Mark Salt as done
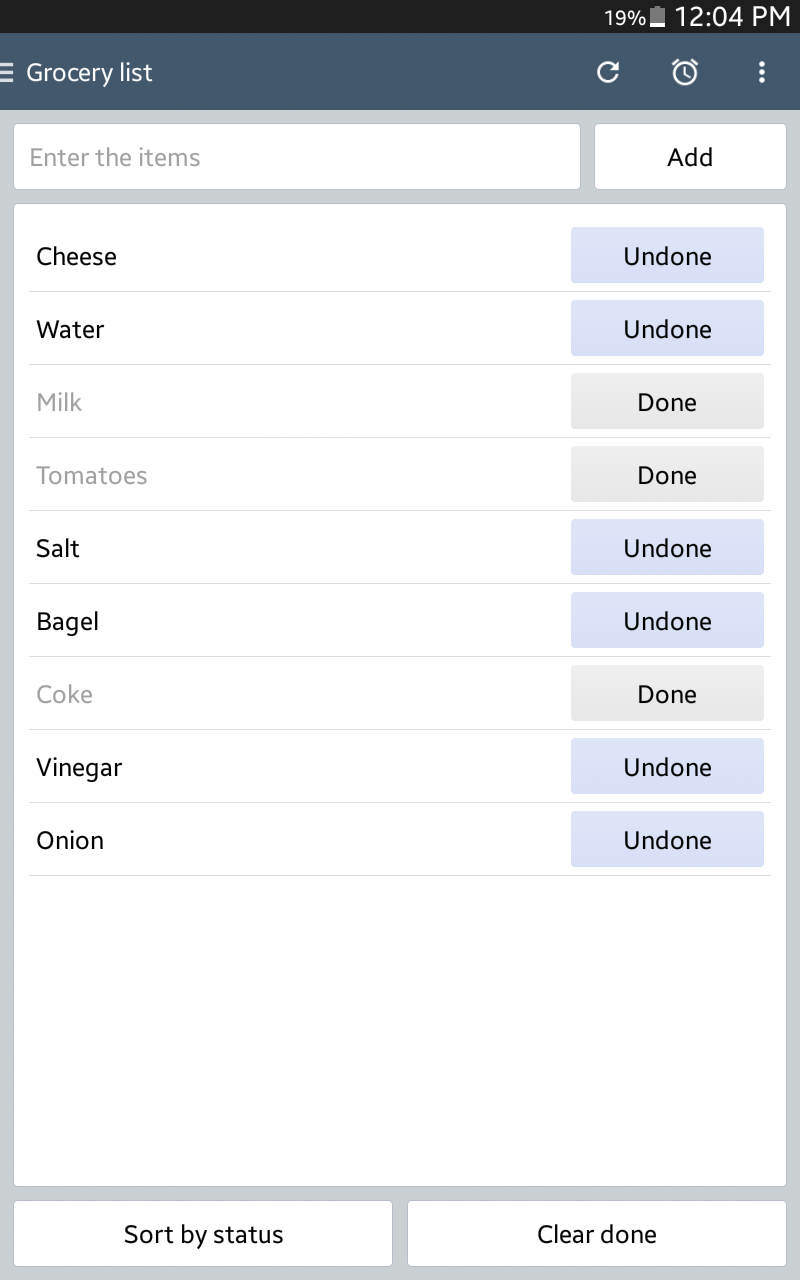800x1280 pixels. [667, 548]
